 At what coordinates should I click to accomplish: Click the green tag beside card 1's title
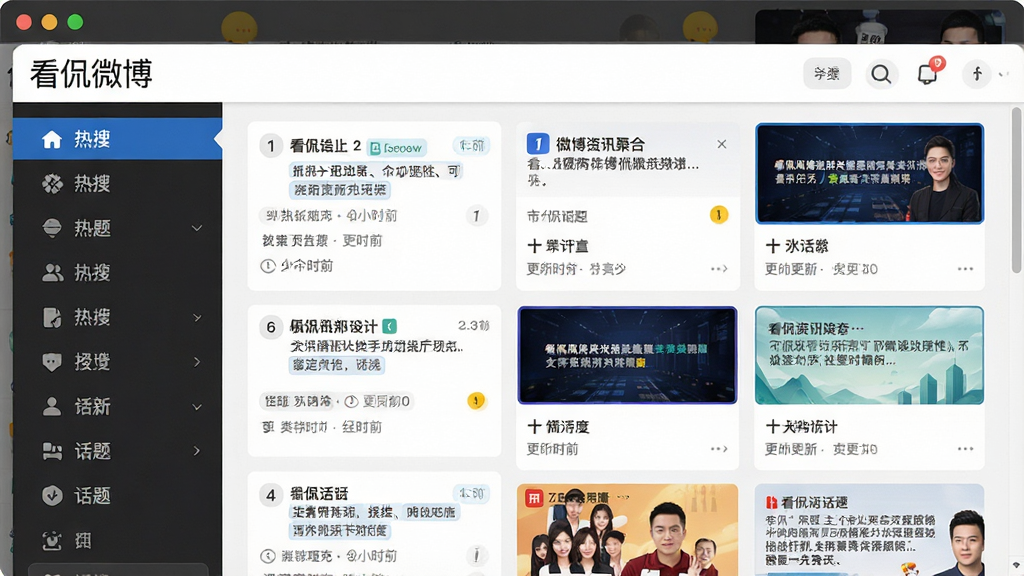click(x=397, y=148)
